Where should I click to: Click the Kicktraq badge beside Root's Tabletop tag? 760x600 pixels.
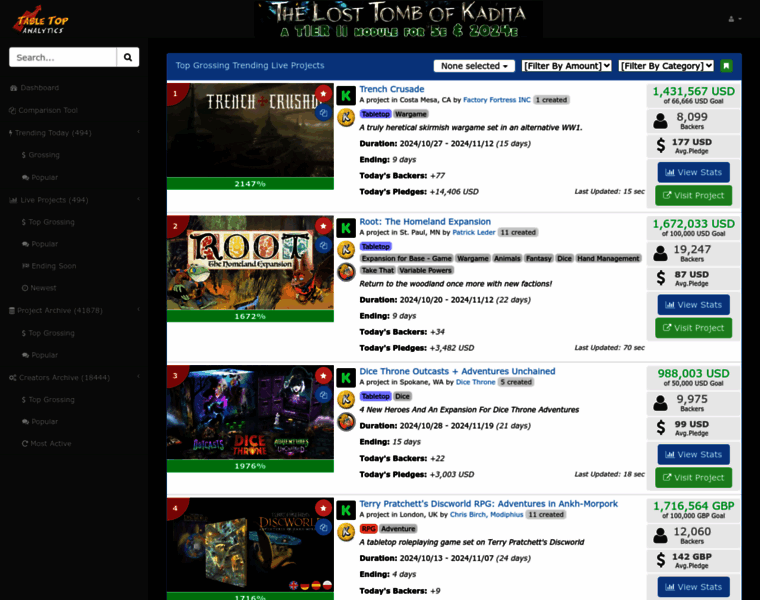pyautogui.click(x=346, y=250)
